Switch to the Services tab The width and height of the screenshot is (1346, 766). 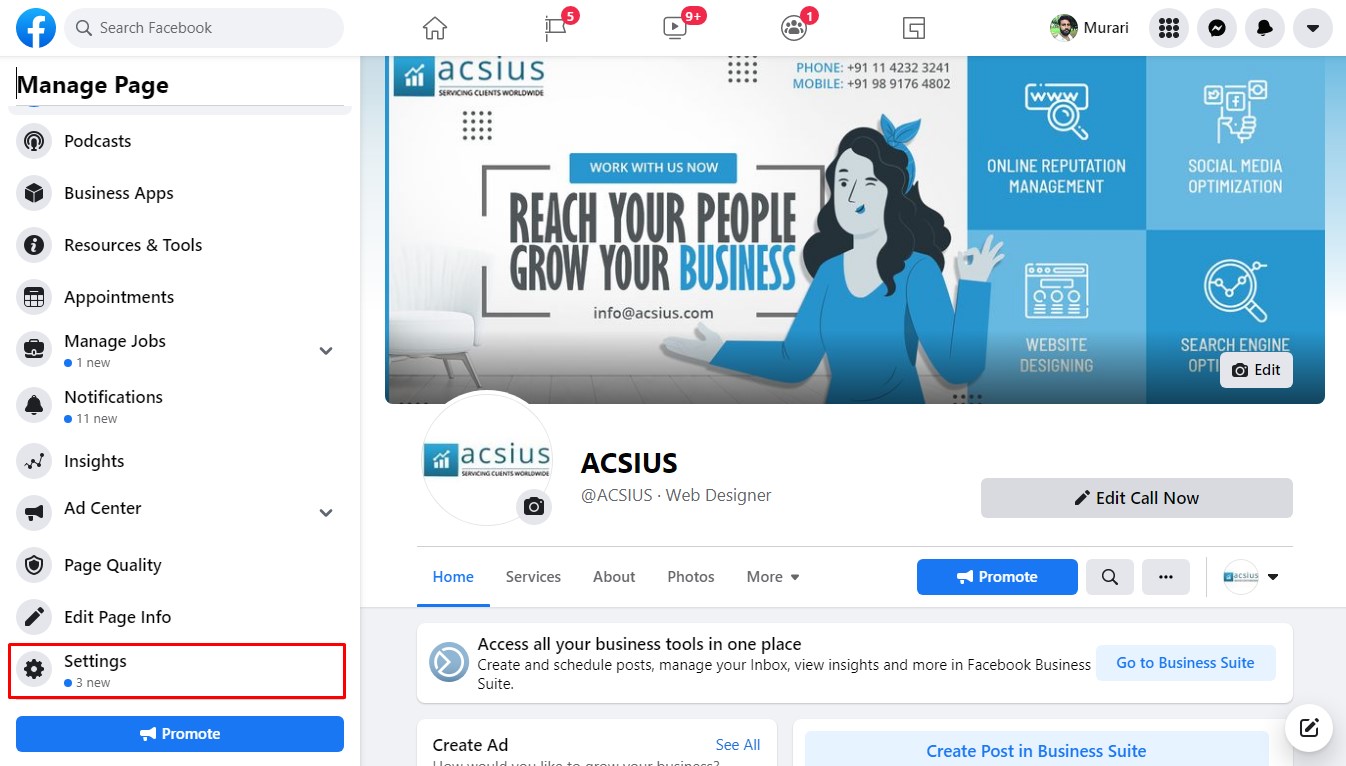(533, 577)
